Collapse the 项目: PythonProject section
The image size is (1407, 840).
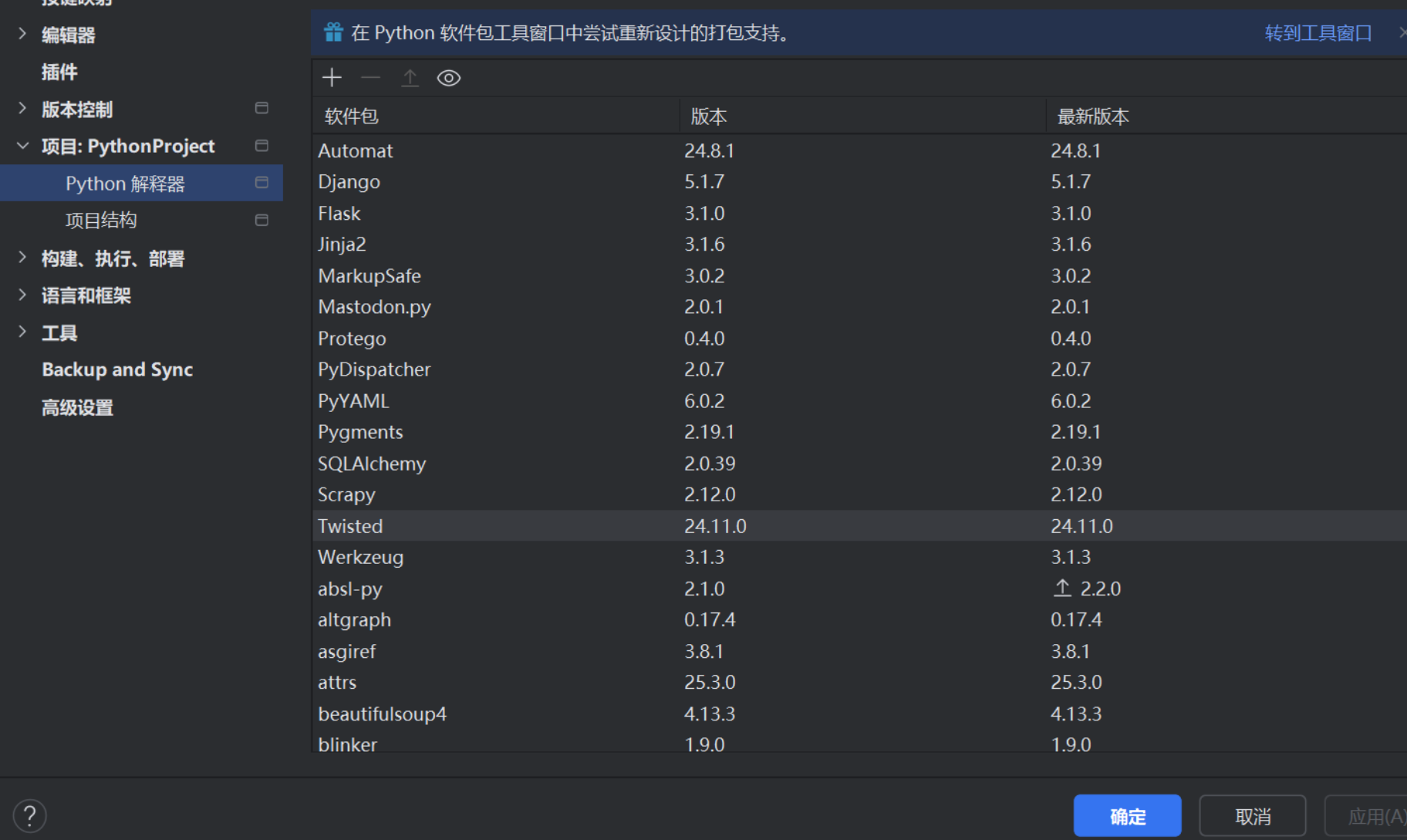pyautogui.click(x=22, y=146)
